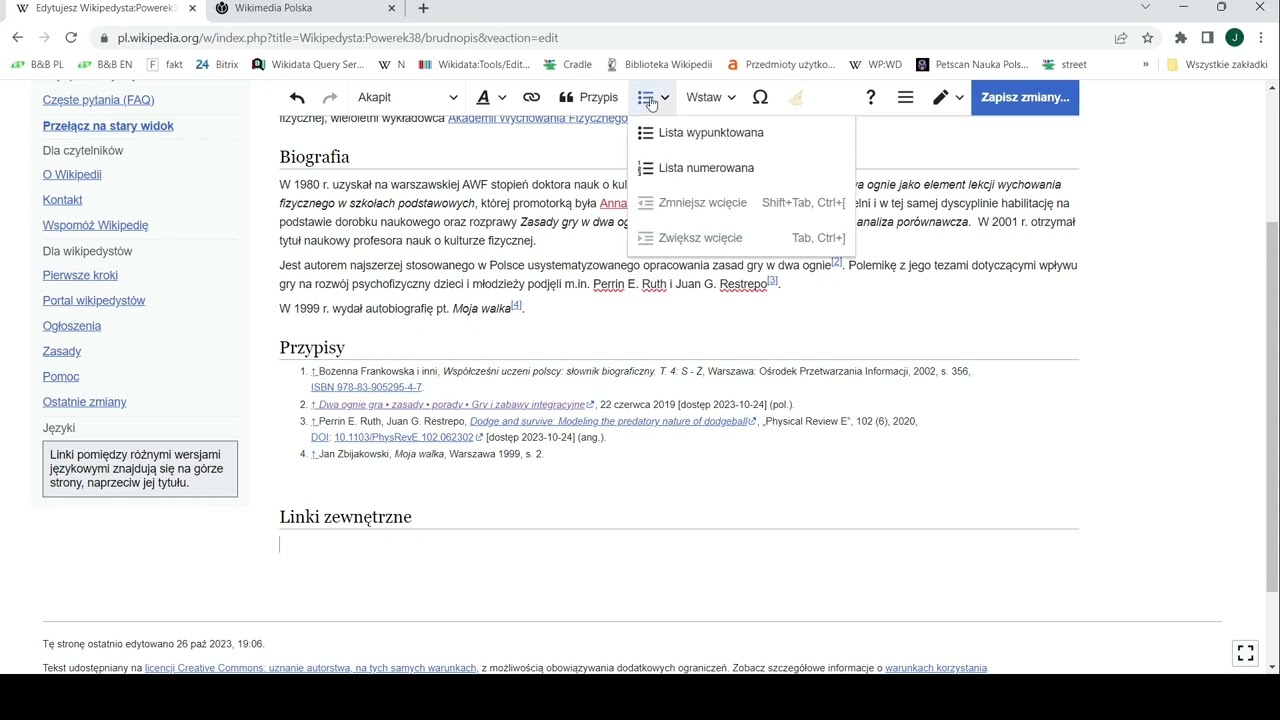1280x720 pixels.
Task: Open Petscan Nauka Polska bookmark
Action: (x=973, y=65)
